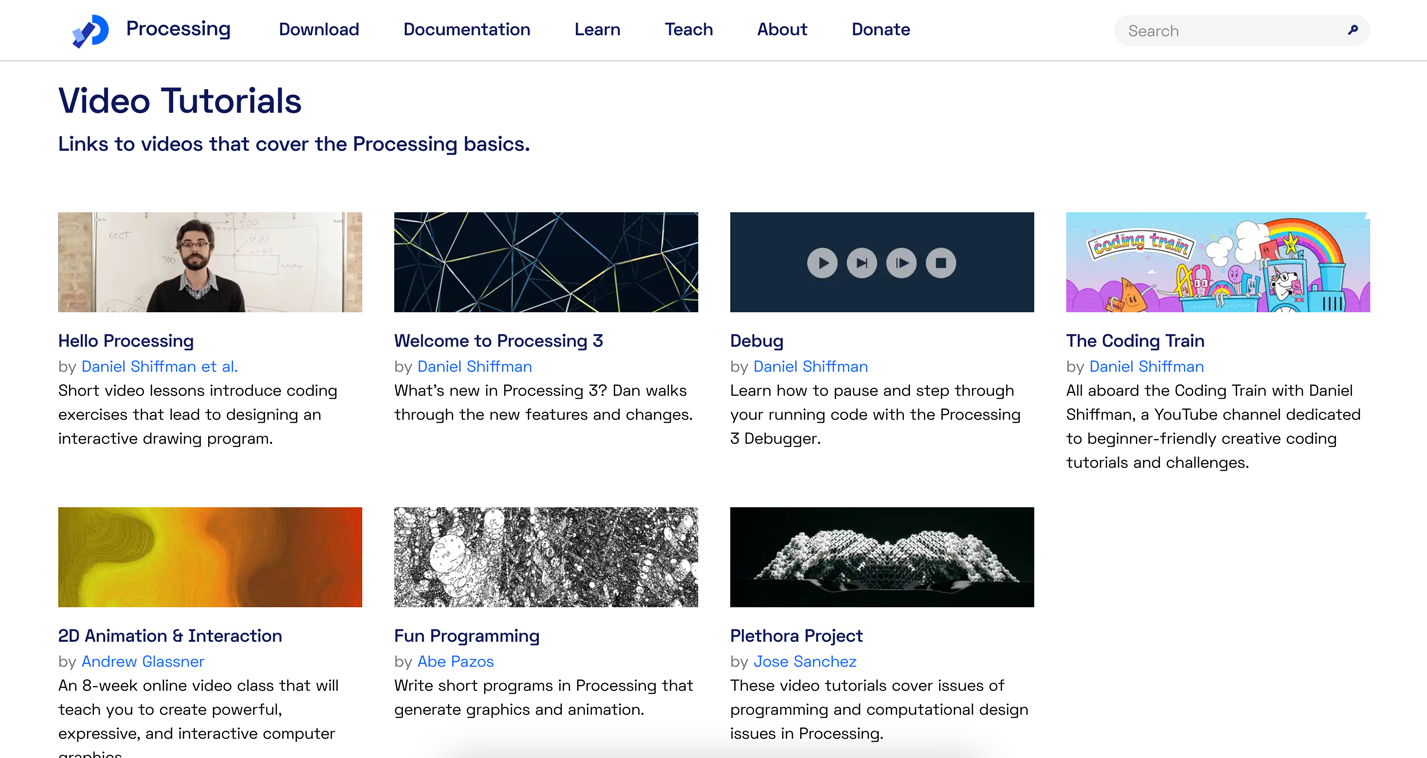Click the Processing site name
Image resolution: width=1427 pixels, height=758 pixels.
click(178, 29)
